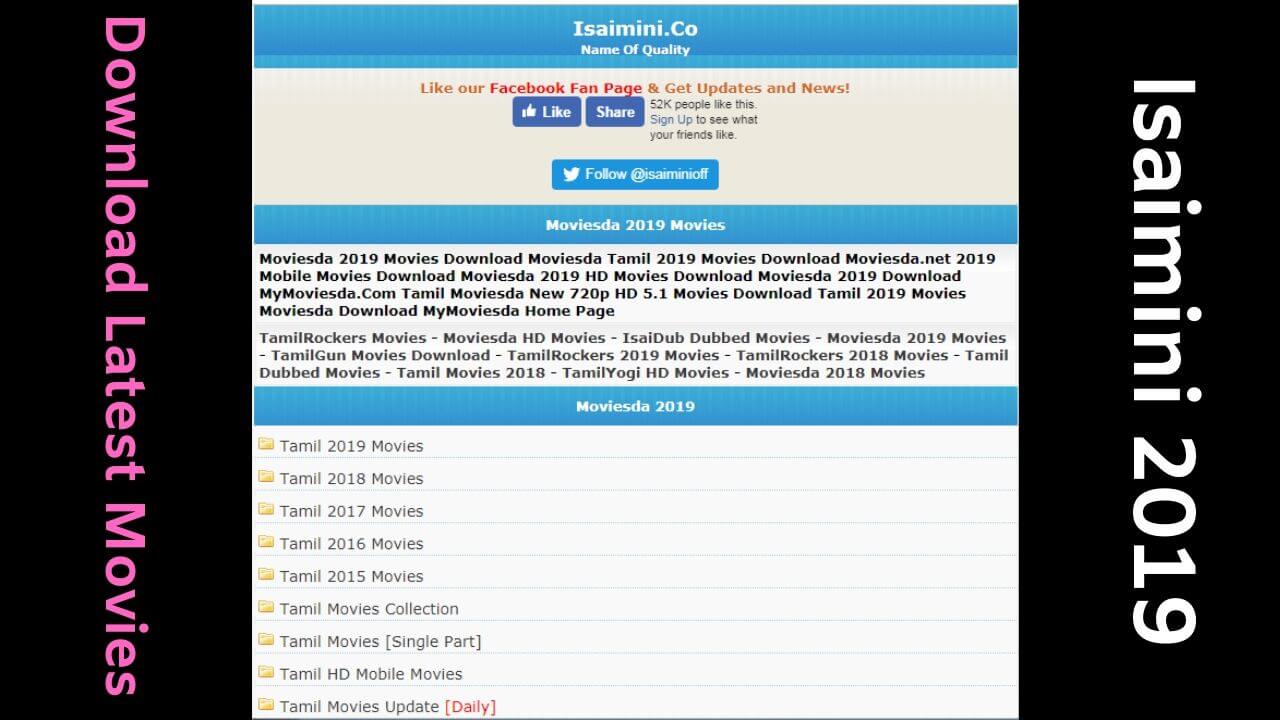This screenshot has height=720, width=1280.
Task: Click the Facebook Like button
Action: (546, 112)
